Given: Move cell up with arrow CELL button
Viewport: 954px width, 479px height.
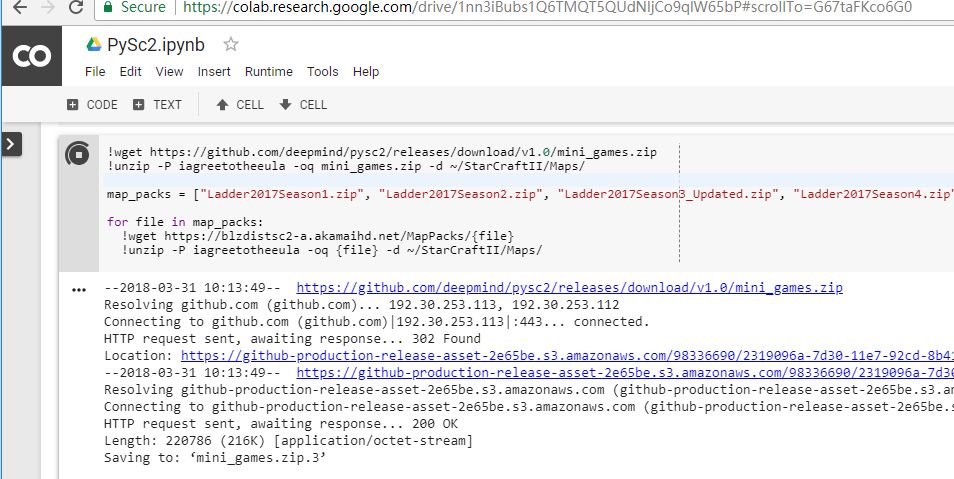Looking at the screenshot, I should pyautogui.click(x=240, y=105).
